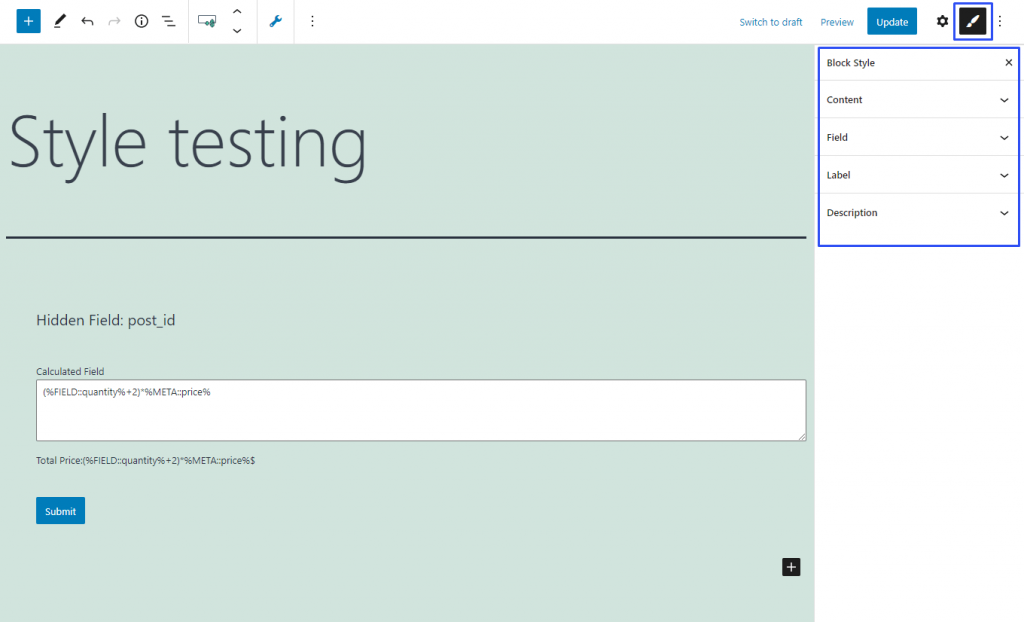Move block down with arrow
Image resolution: width=1024 pixels, height=622 pixels.
coord(237,31)
